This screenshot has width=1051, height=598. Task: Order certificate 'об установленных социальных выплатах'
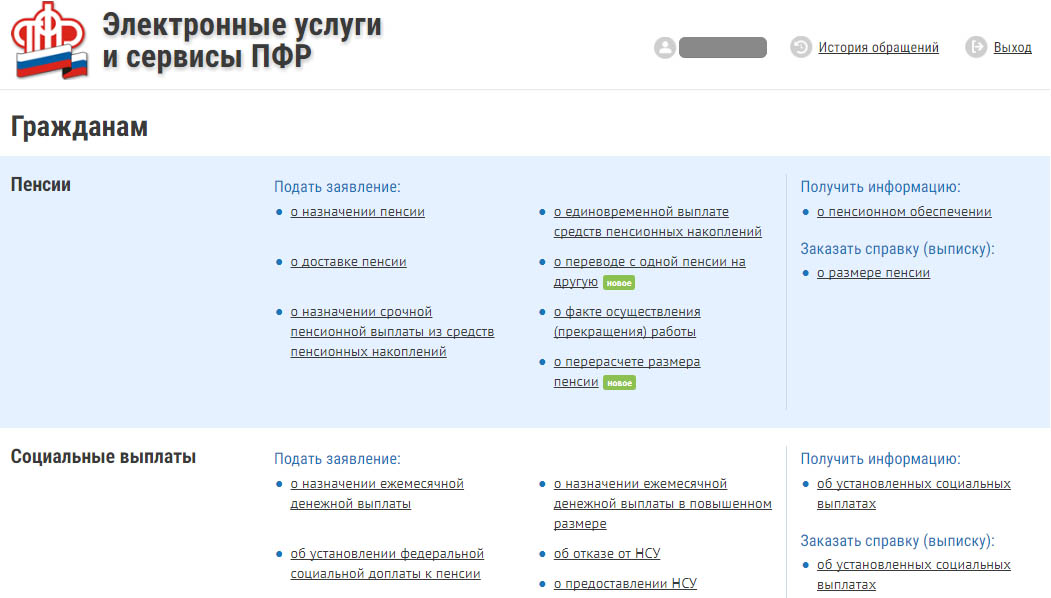pos(913,575)
